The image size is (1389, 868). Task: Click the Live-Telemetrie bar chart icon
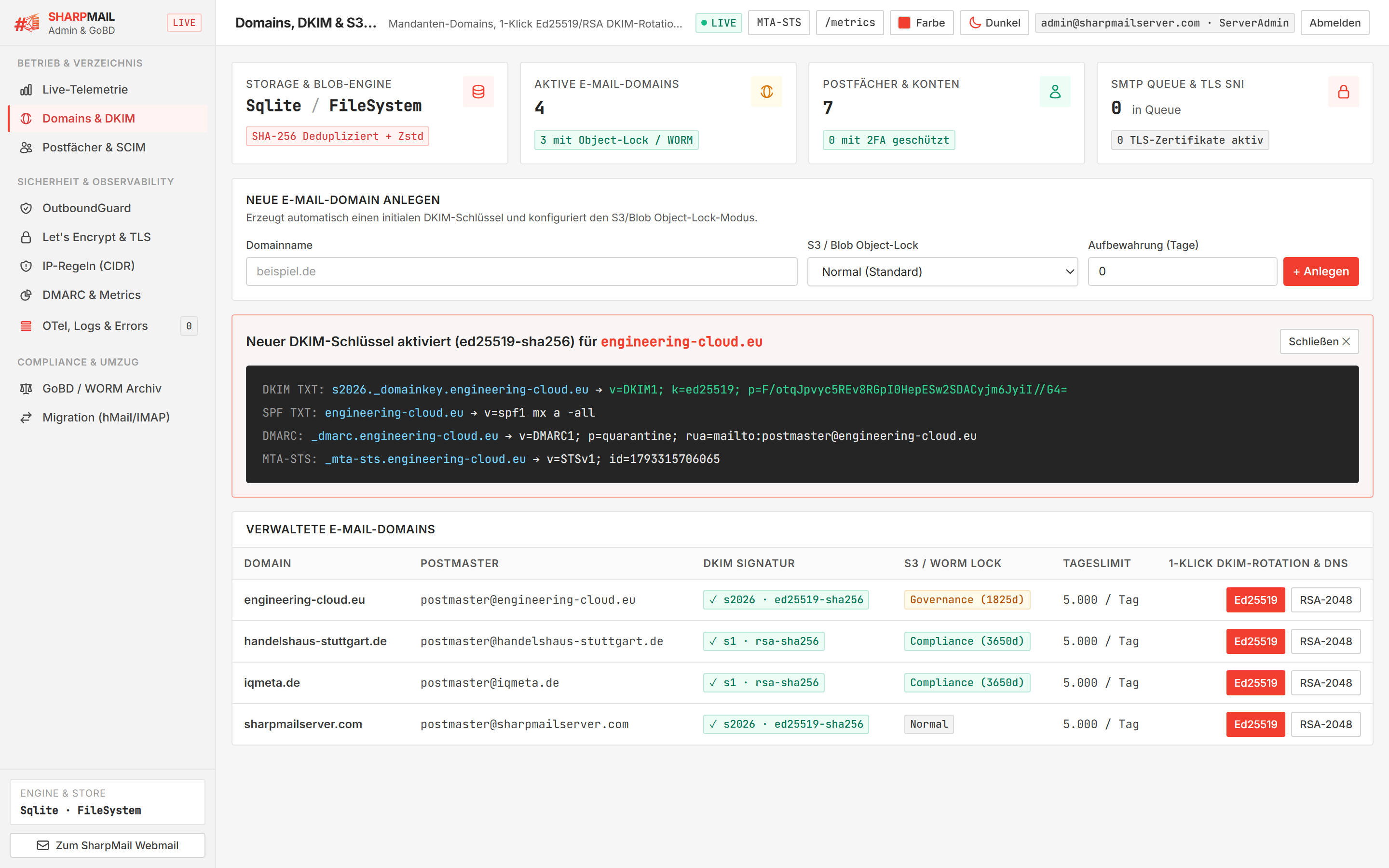coord(26,90)
